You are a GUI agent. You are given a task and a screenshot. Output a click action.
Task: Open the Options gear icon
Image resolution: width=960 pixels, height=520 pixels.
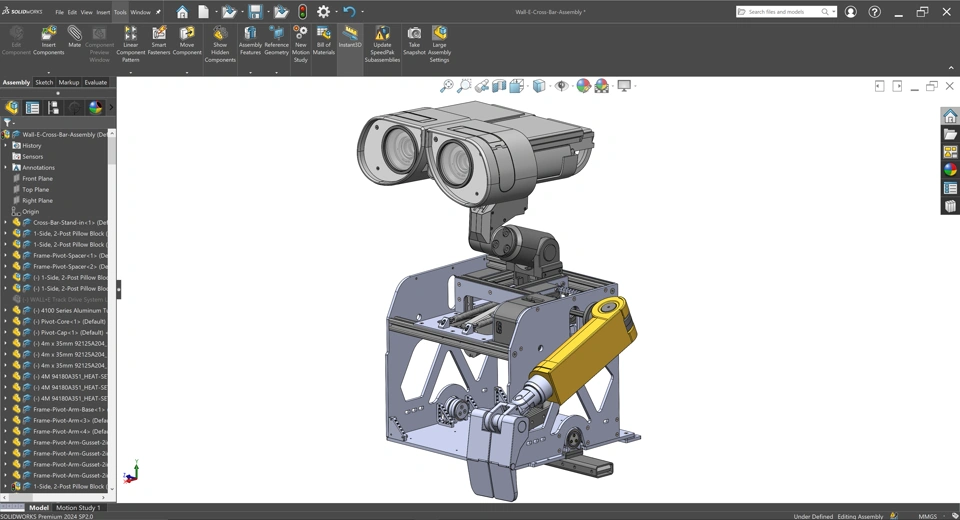point(323,12)
